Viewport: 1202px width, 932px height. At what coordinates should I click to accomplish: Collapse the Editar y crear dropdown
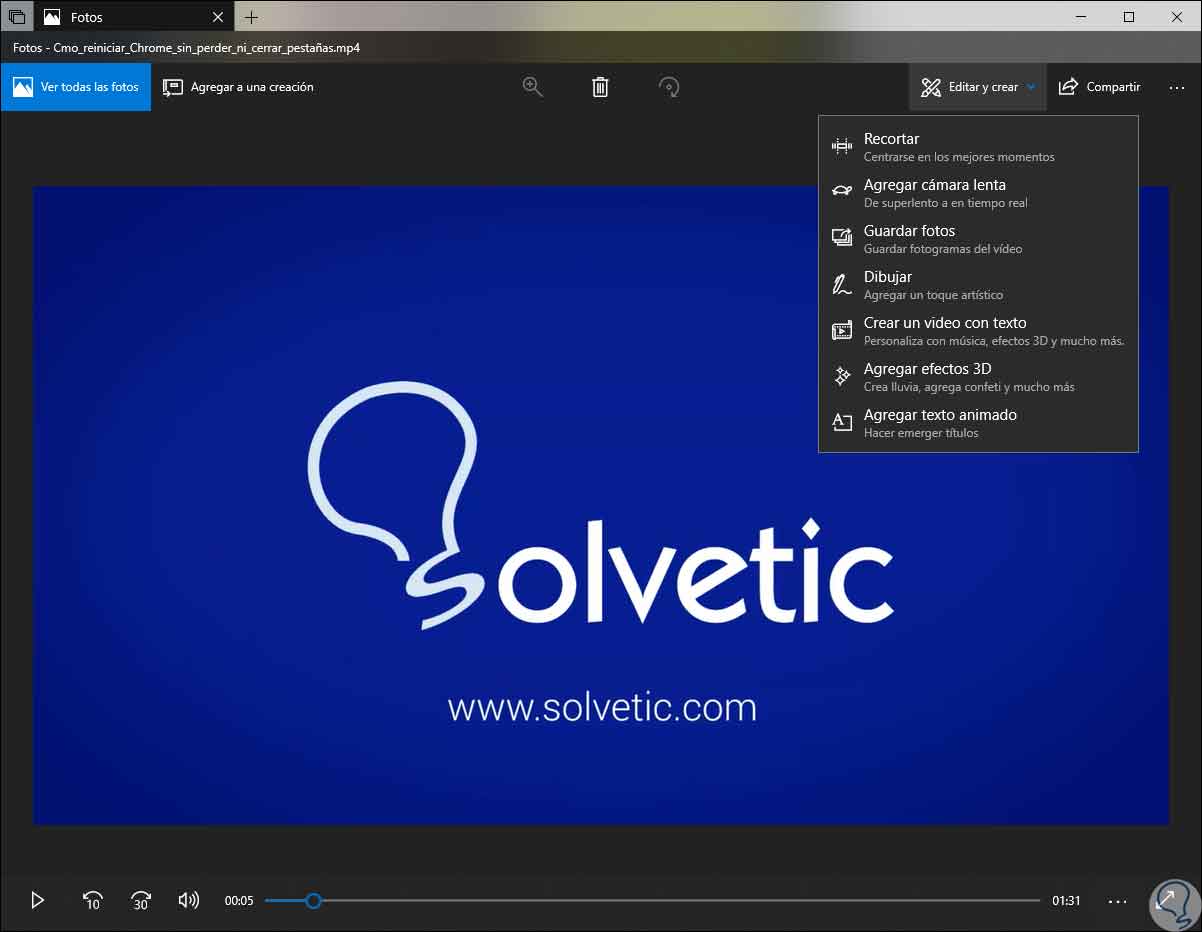(978, 87)
